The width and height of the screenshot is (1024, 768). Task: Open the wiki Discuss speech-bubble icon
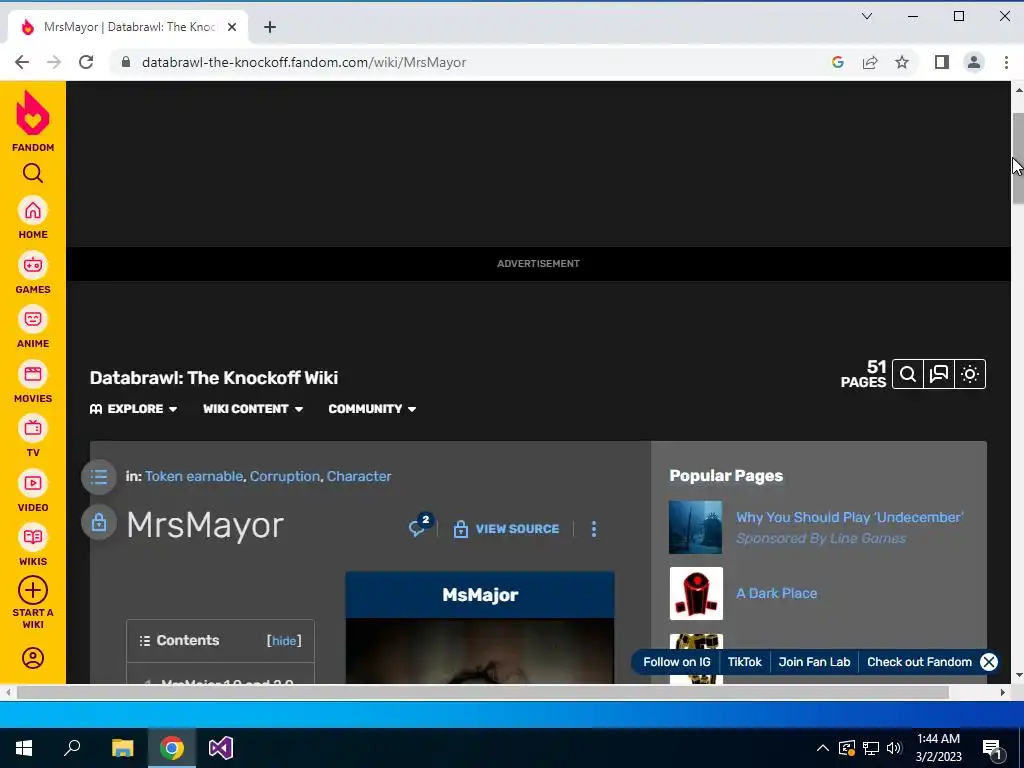click(x=938, y=374)
